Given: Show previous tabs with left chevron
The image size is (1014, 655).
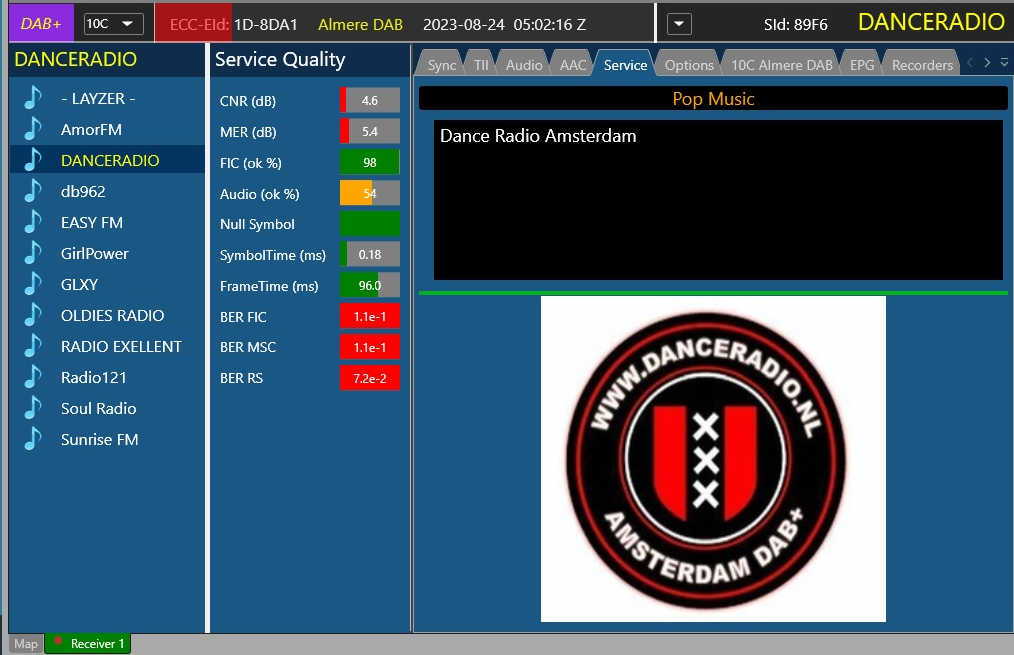Looking at the screenshot, I should pyautogui.click(x=970, y=63).
